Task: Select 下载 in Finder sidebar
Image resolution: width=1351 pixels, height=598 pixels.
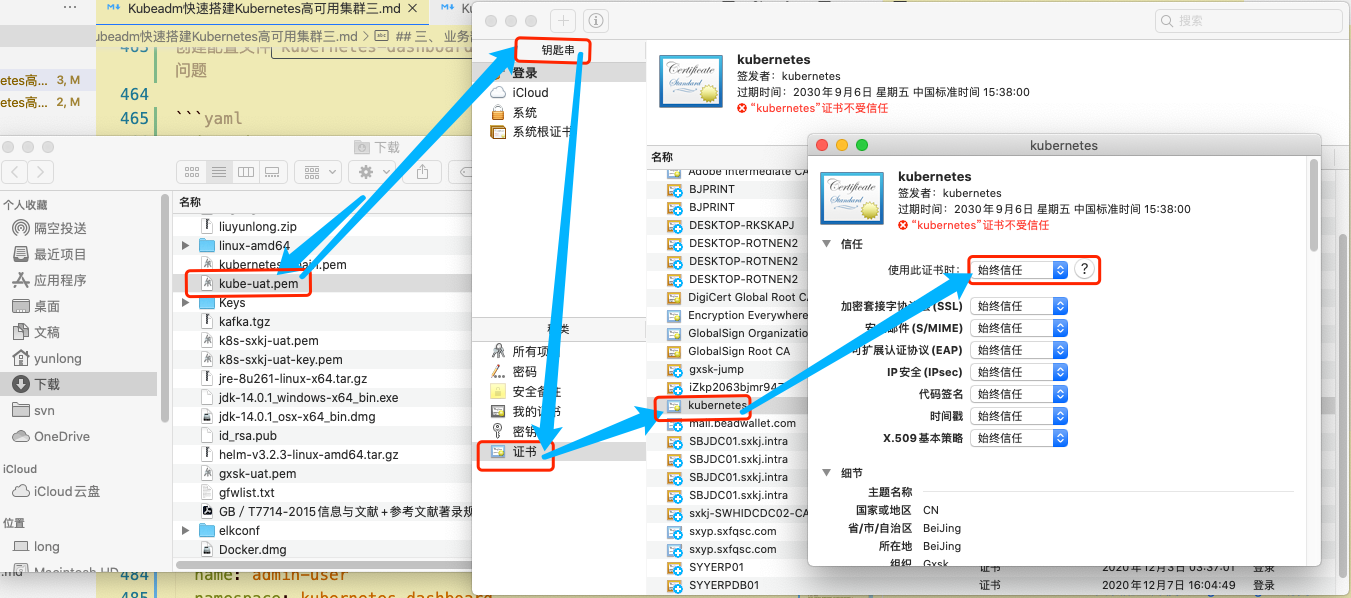Action: (47, 384)
